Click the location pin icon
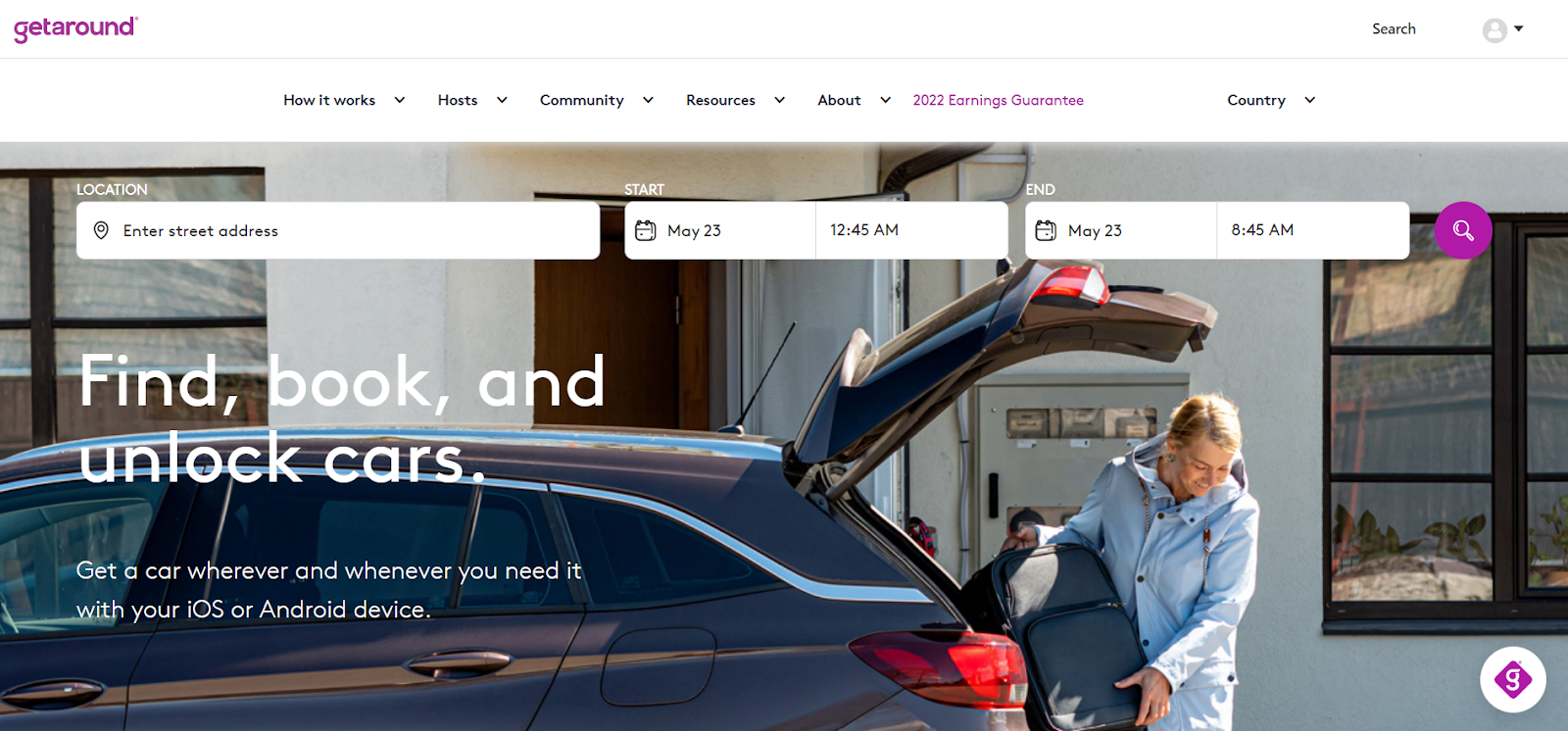Image resolution: width=1568 pixels, height=731 pixels. tap(101, 230)
